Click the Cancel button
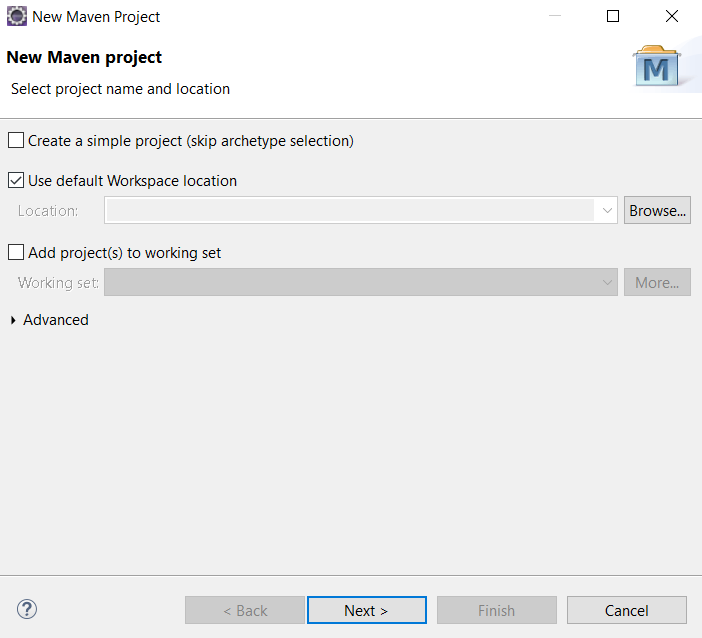 click(x=627, y=610)
